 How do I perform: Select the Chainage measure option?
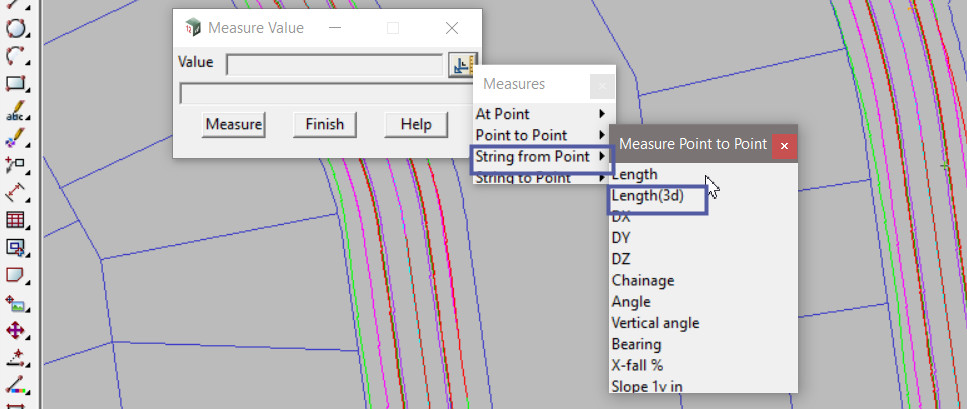642,281
